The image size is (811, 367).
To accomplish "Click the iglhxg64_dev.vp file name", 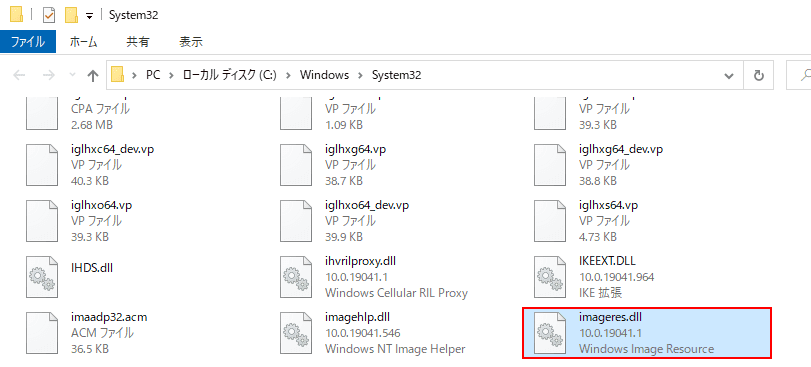I will pos(621,149).
